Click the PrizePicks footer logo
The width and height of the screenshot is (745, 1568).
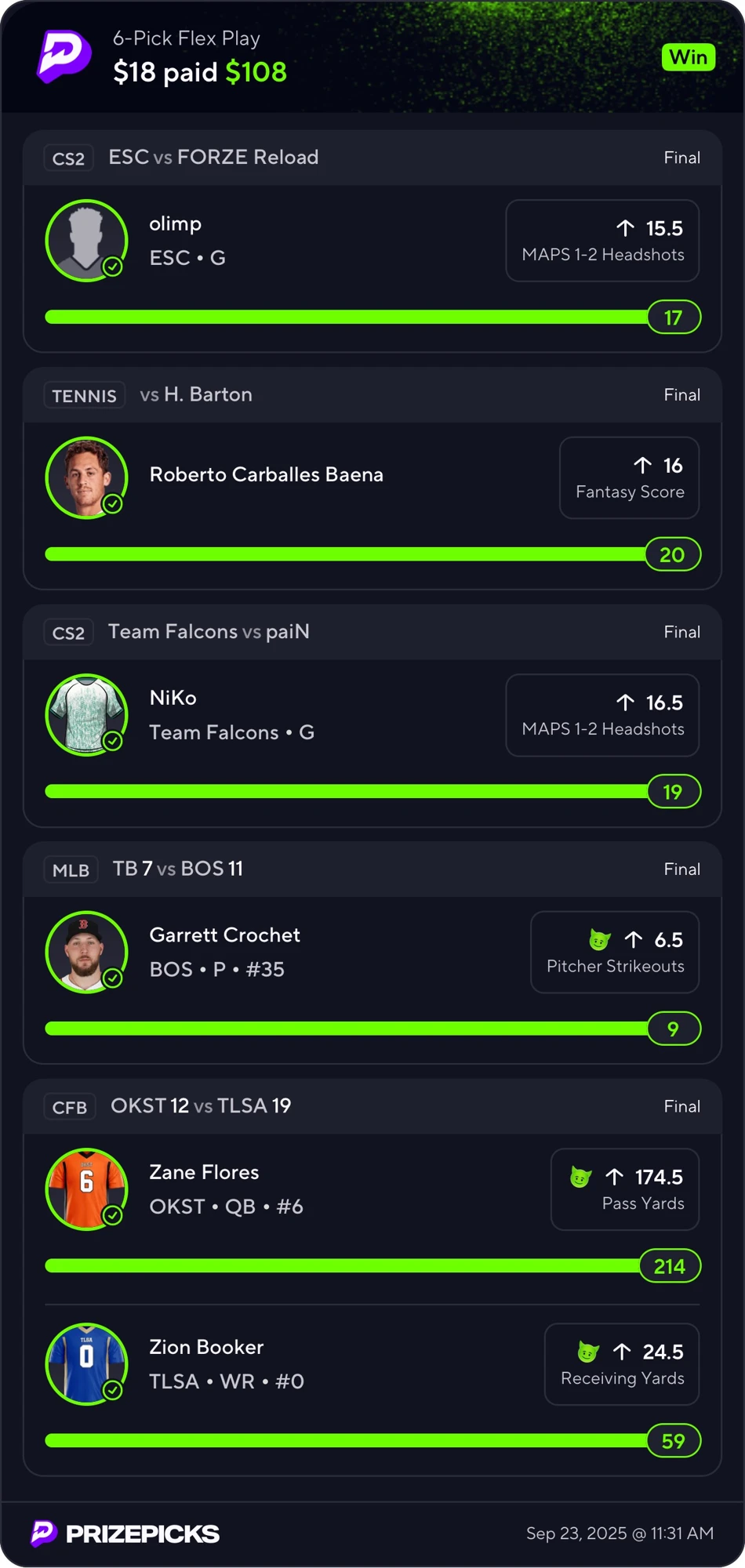pyautogui.click(x=125, y=1534)
